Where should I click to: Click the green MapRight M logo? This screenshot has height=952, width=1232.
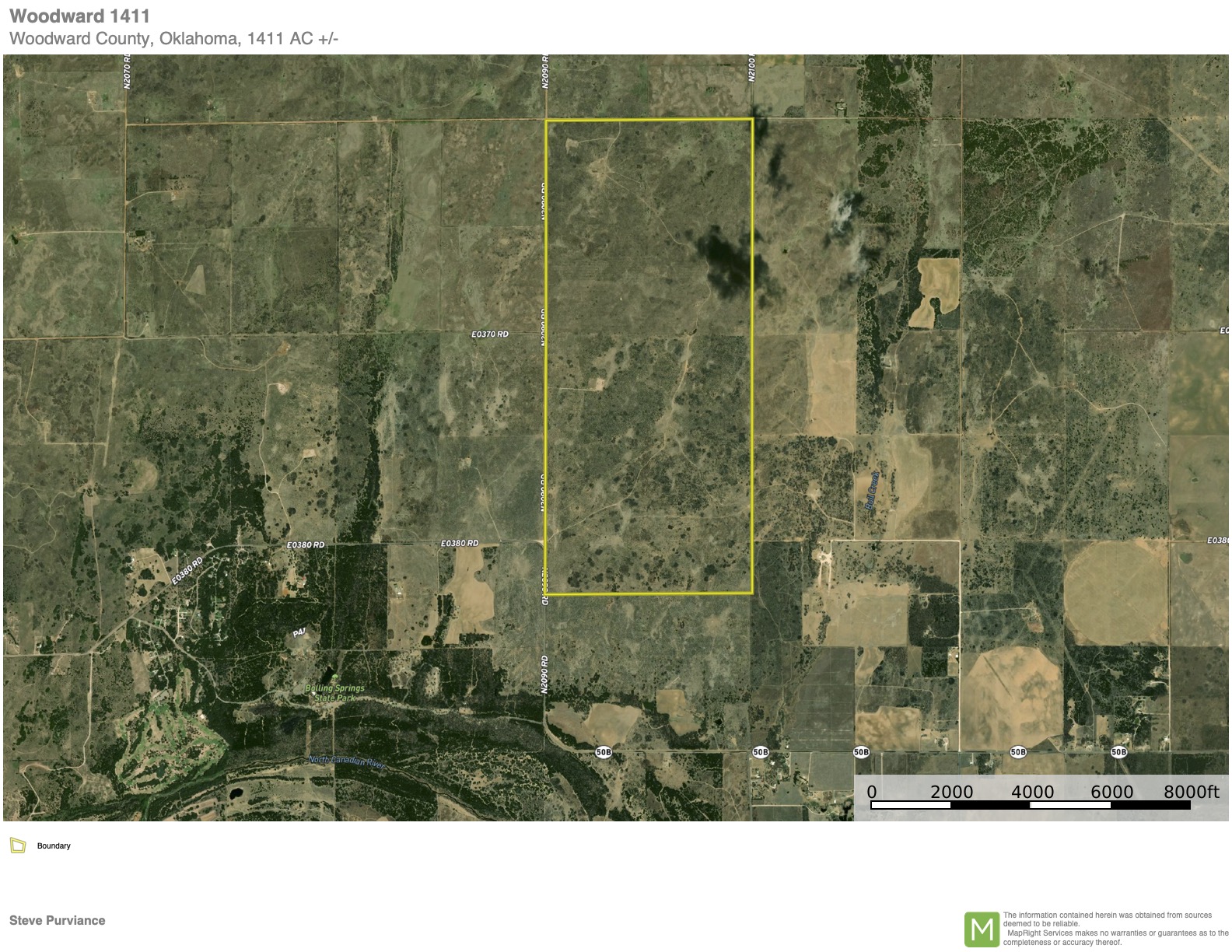coord(982,929)
